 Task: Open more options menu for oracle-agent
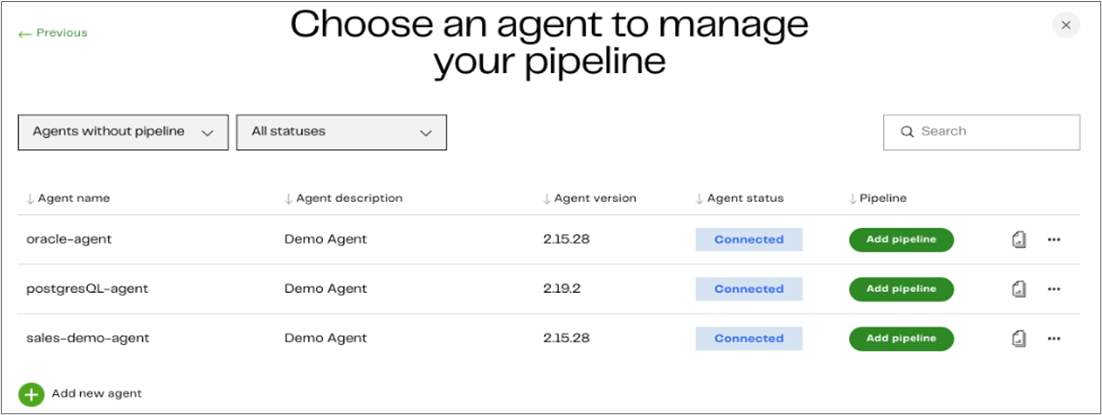[x=1054, y=240]
